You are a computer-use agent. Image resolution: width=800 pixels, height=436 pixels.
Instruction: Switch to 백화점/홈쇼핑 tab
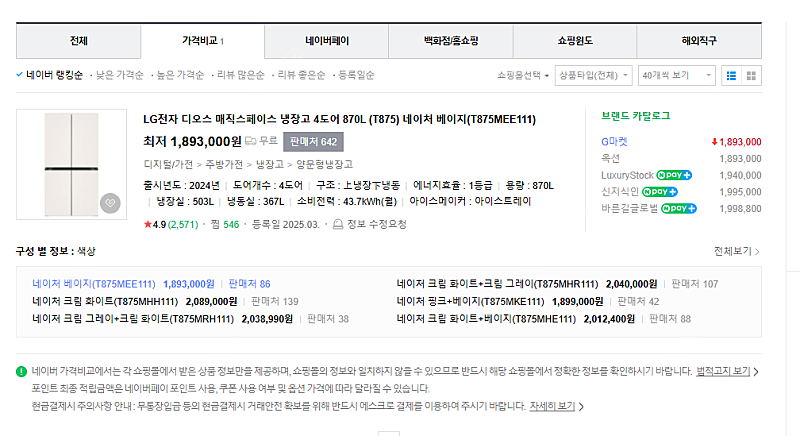(451, 41)
